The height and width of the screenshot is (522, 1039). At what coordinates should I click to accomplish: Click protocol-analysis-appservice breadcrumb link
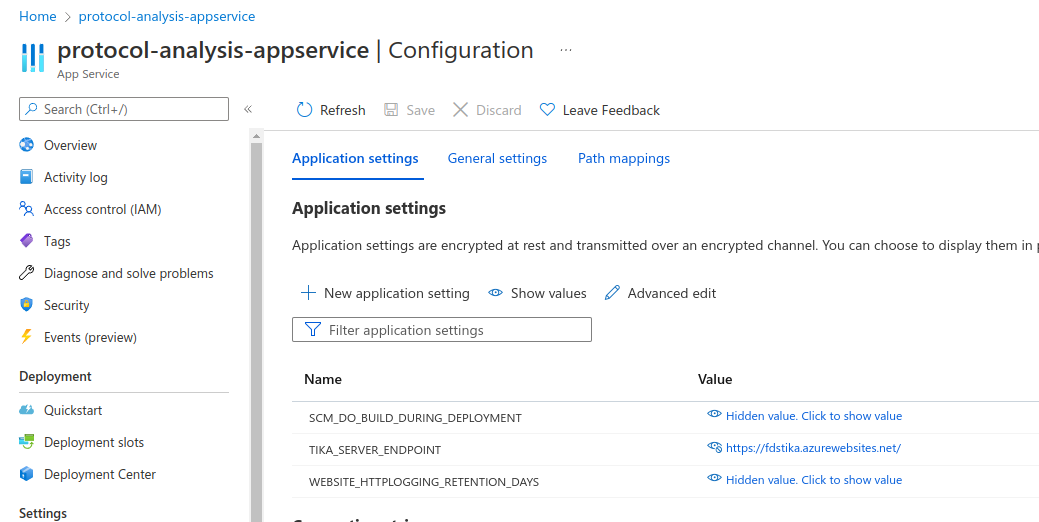pyautogui.click(x=167, y=17)
